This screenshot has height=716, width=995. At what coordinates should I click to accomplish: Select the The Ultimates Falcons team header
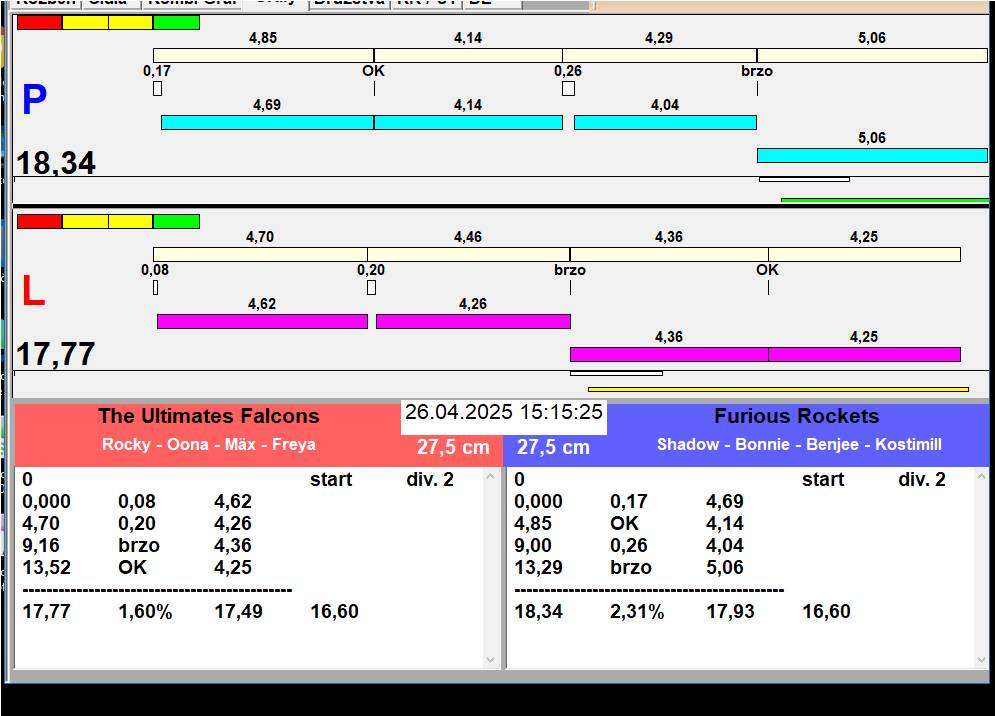click(x=209, y=416)
